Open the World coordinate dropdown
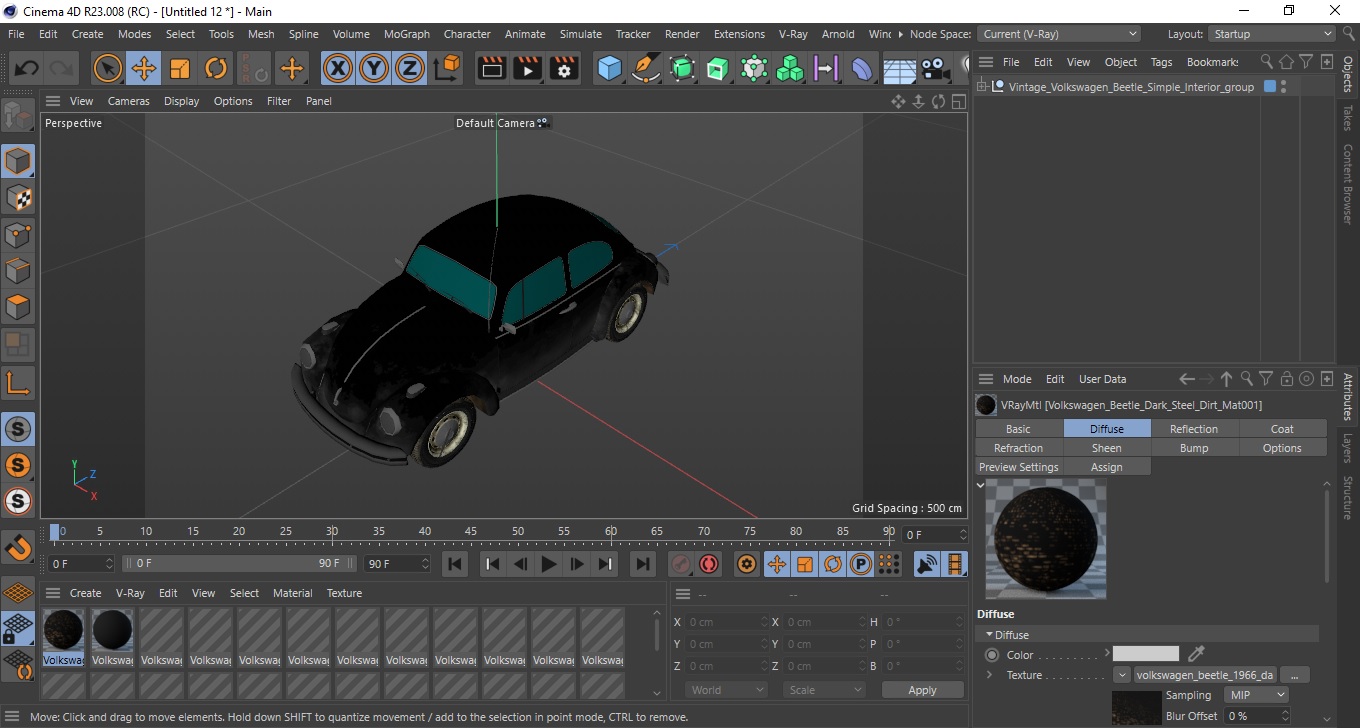Screen dimensions: 1360x728 click(x=727, y=690)
